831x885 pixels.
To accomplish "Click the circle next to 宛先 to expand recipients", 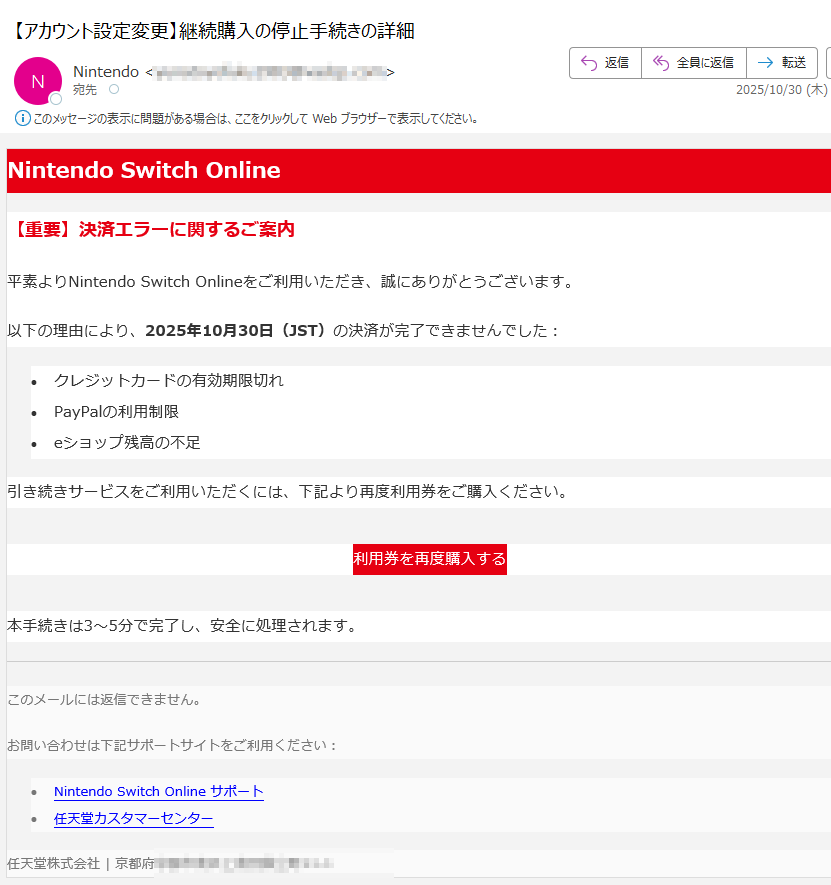I will point(115,88).
